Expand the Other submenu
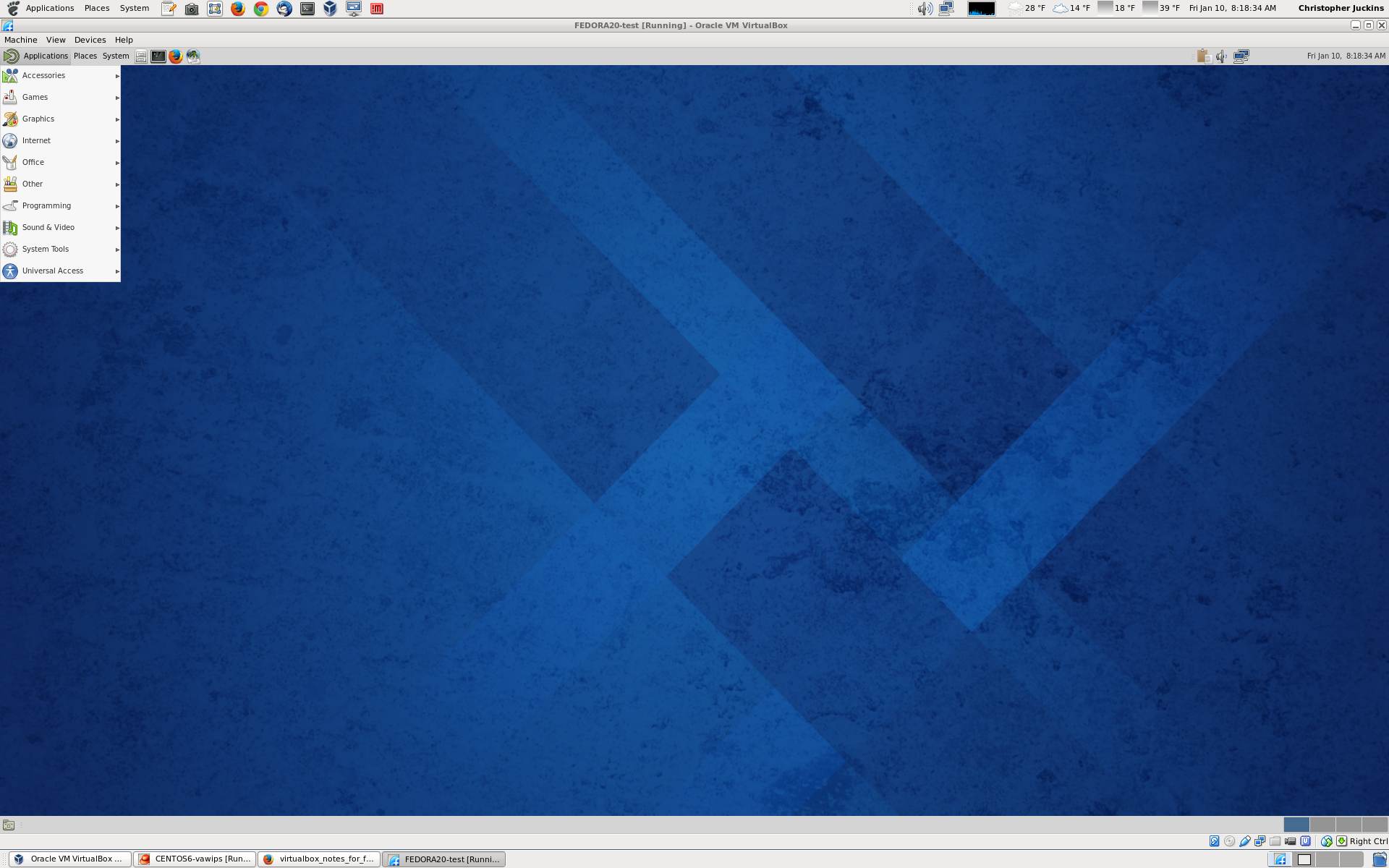Screen dimensions: 1389x868 click(x=61, y=184)
